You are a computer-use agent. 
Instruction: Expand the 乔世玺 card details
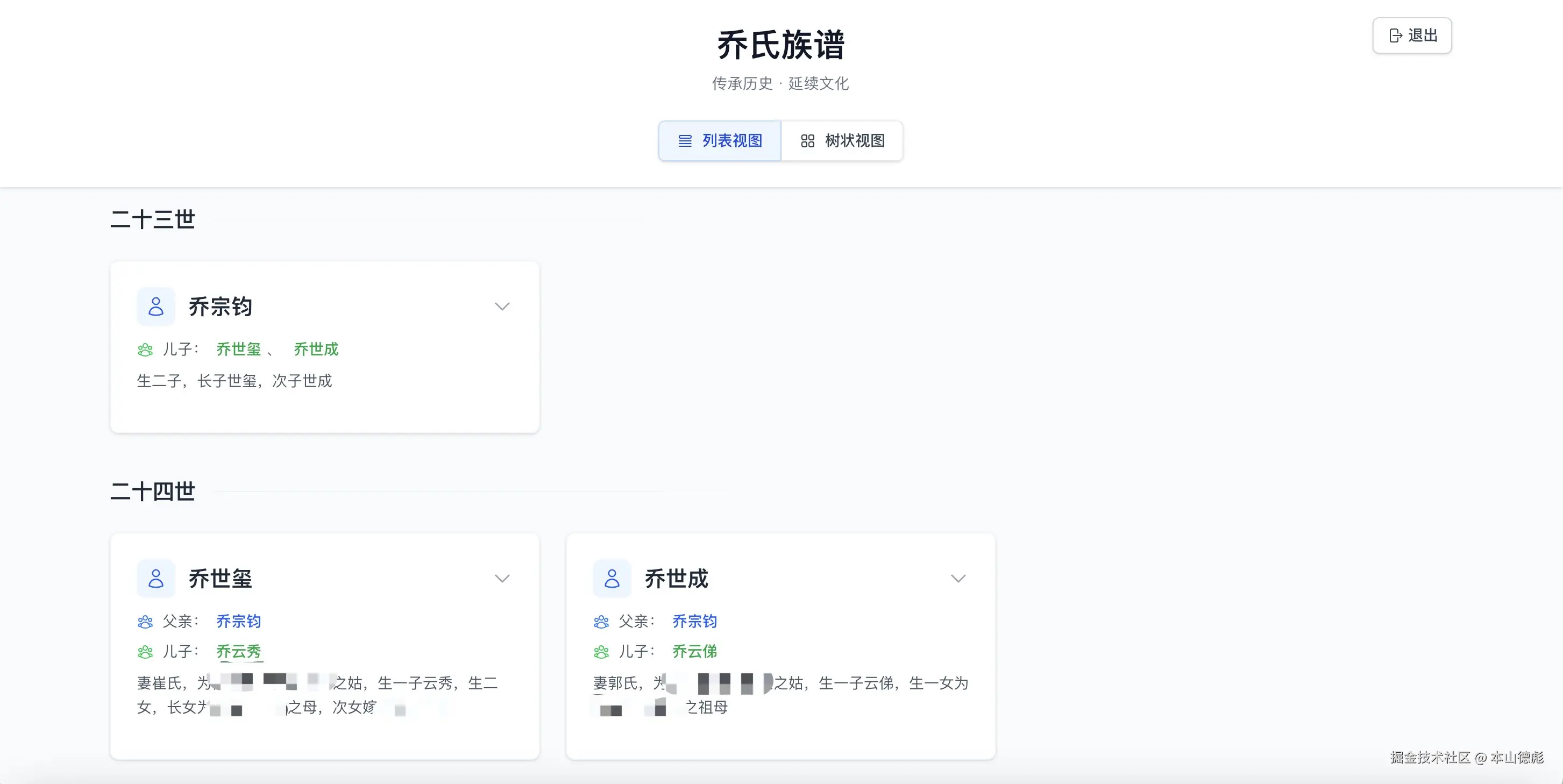pos(502,578)
